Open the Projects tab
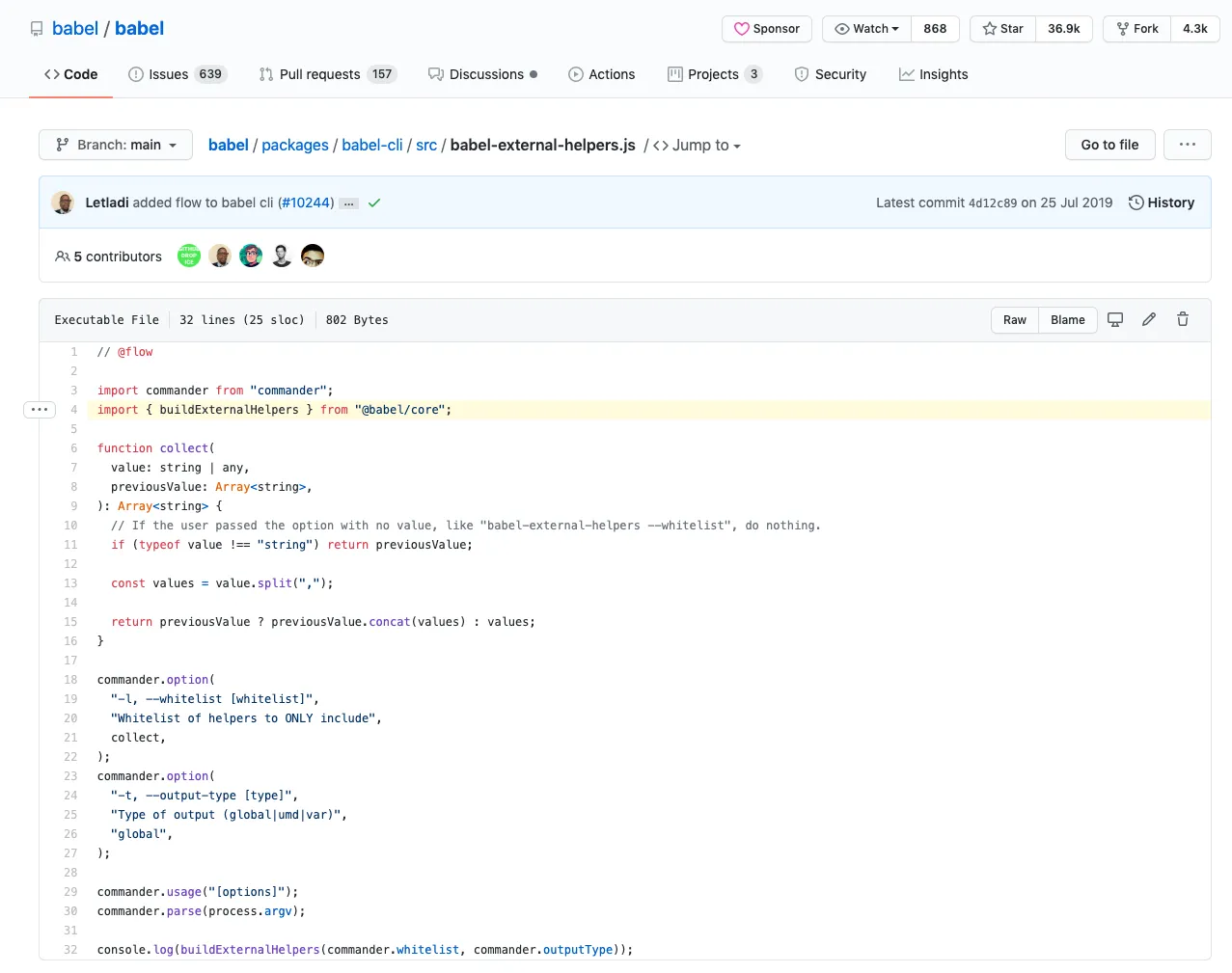Viewport: 1232px width, 973px height. pos(715,74)
